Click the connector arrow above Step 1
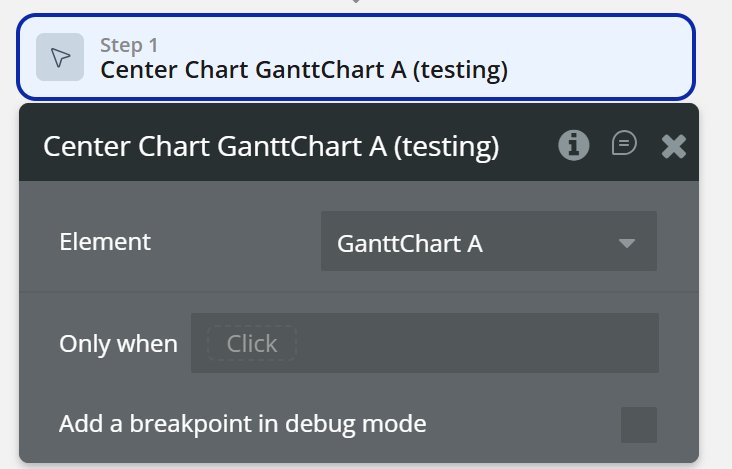This screenshot has width=732, height=469. [356, 3]
